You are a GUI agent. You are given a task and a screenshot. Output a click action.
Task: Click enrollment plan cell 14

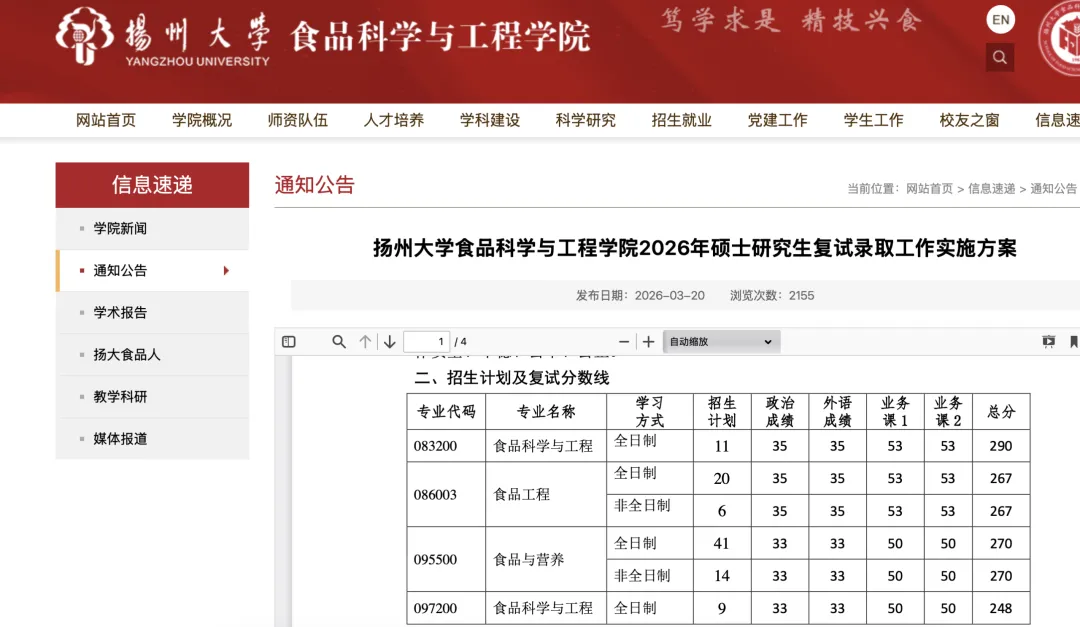point(721,576)
